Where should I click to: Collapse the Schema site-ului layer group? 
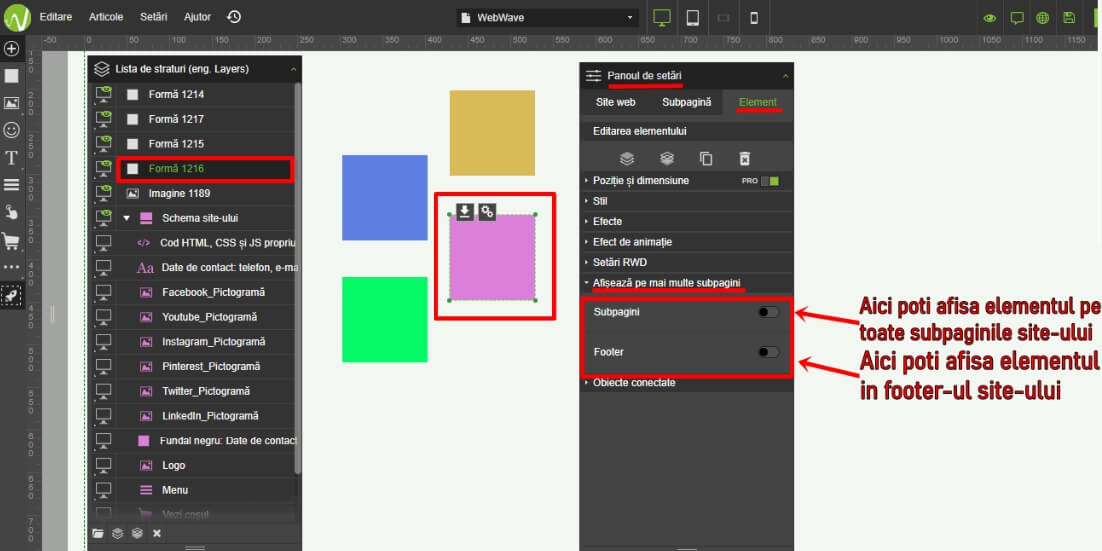(127, 218)
